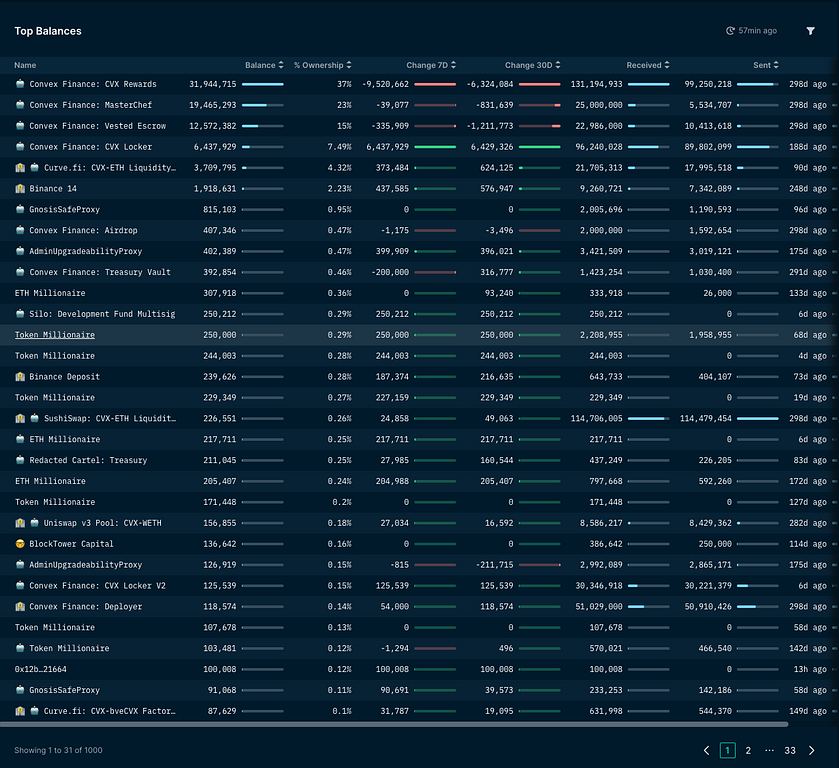Jump to last page 33
839x768 pixels.
tap(790, 750)
